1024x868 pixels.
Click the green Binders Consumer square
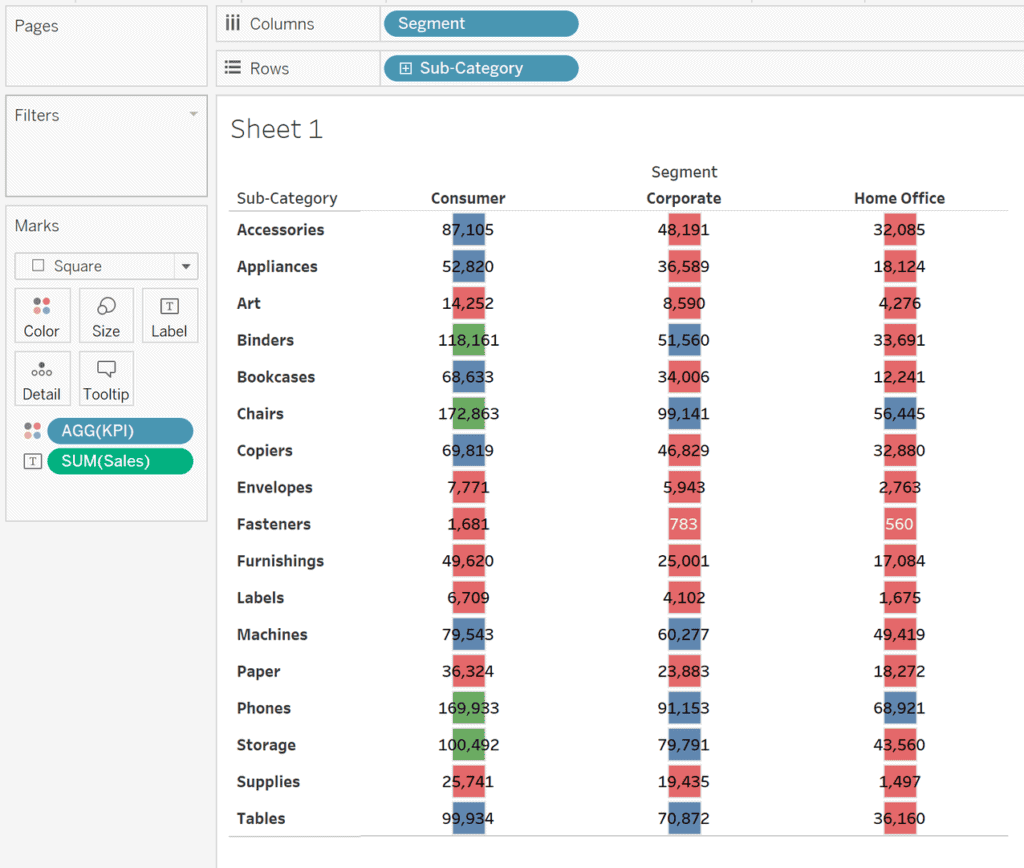(468, 340)
